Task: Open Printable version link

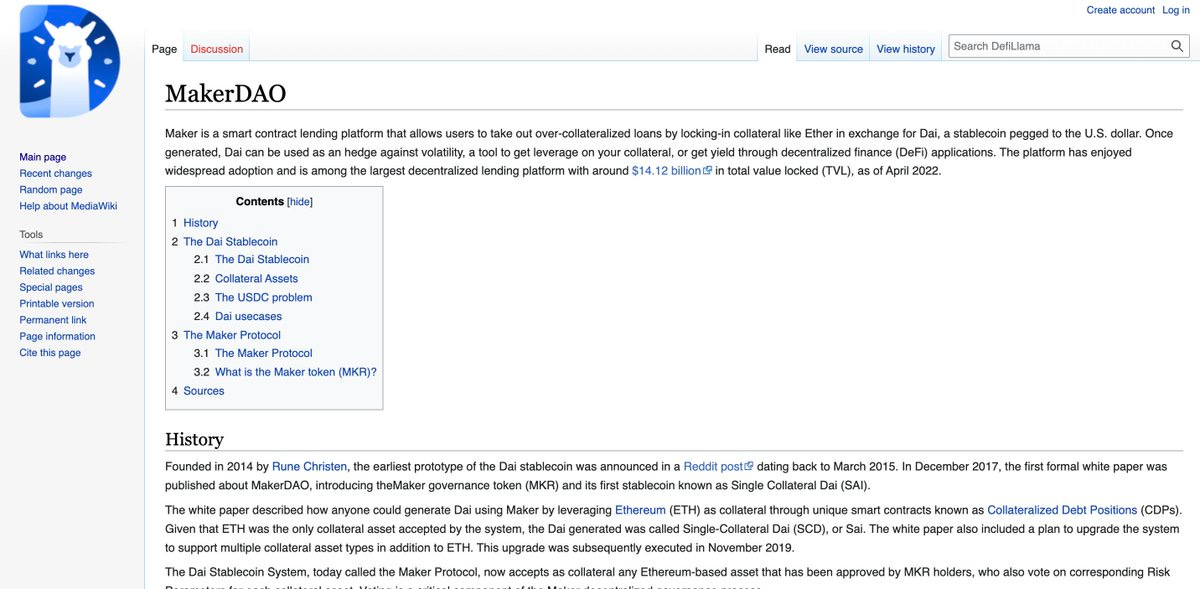Action: tap(57, 304)
